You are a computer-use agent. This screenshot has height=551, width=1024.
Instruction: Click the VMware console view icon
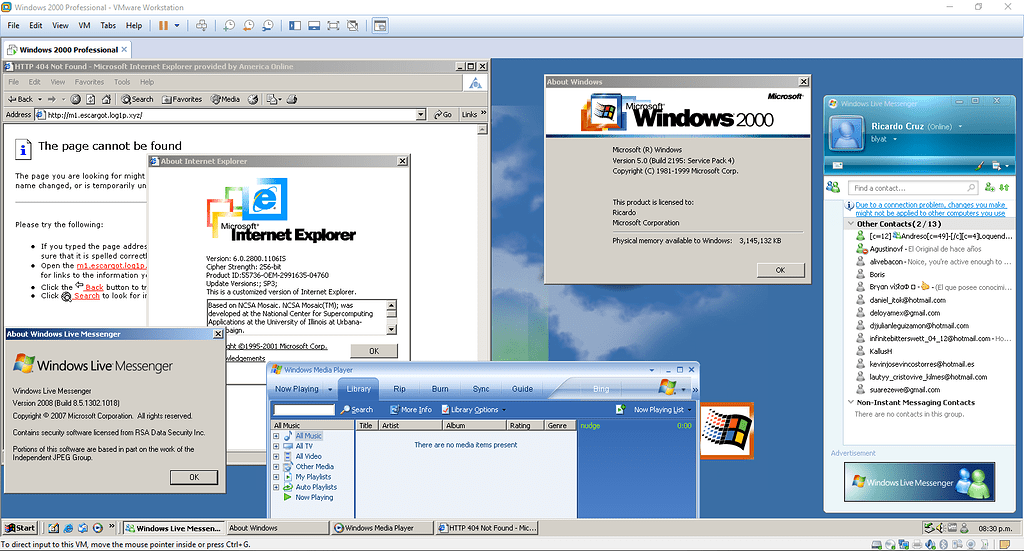point(380,25)
